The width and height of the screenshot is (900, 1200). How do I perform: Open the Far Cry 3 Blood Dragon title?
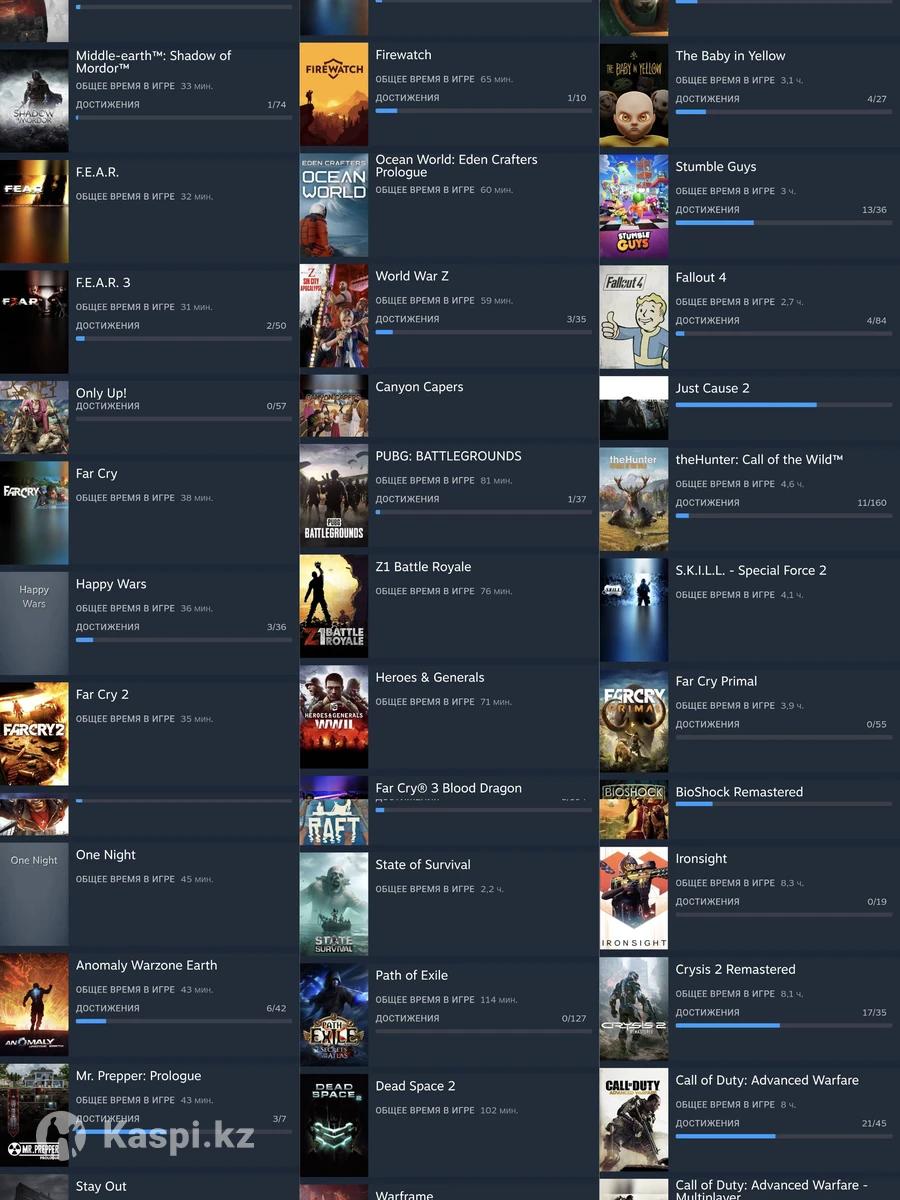[448, 788]
